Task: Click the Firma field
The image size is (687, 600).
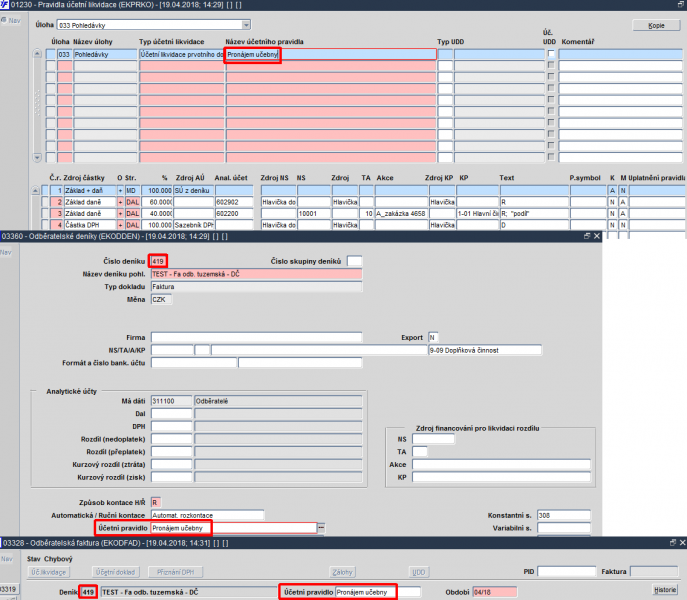Action: click(257, 337)
